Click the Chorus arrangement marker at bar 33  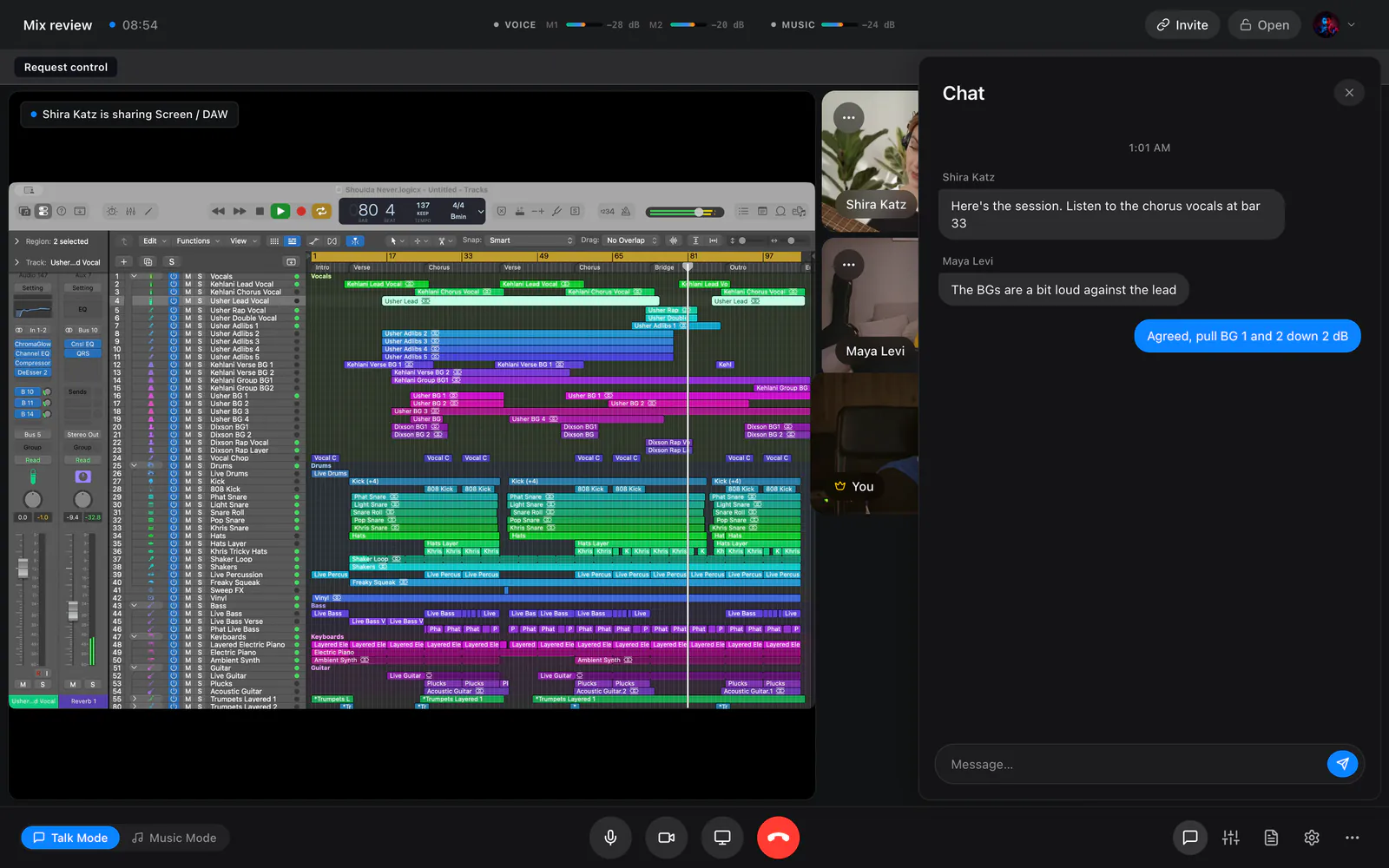(438, 267)
